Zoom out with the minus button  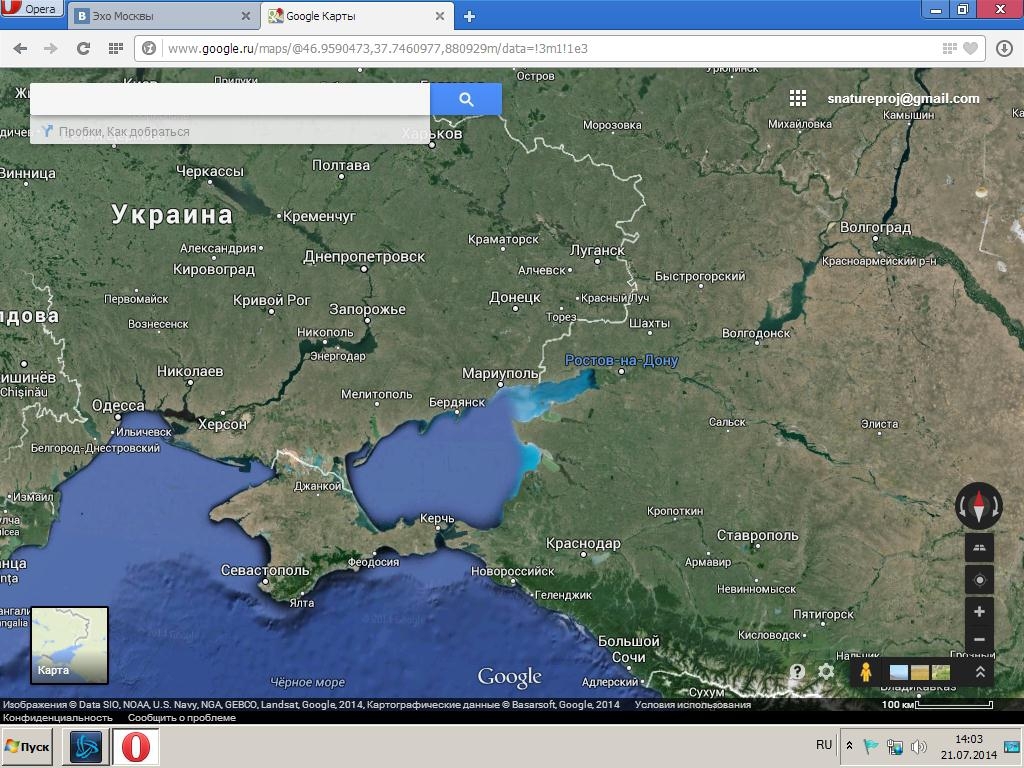979,639
